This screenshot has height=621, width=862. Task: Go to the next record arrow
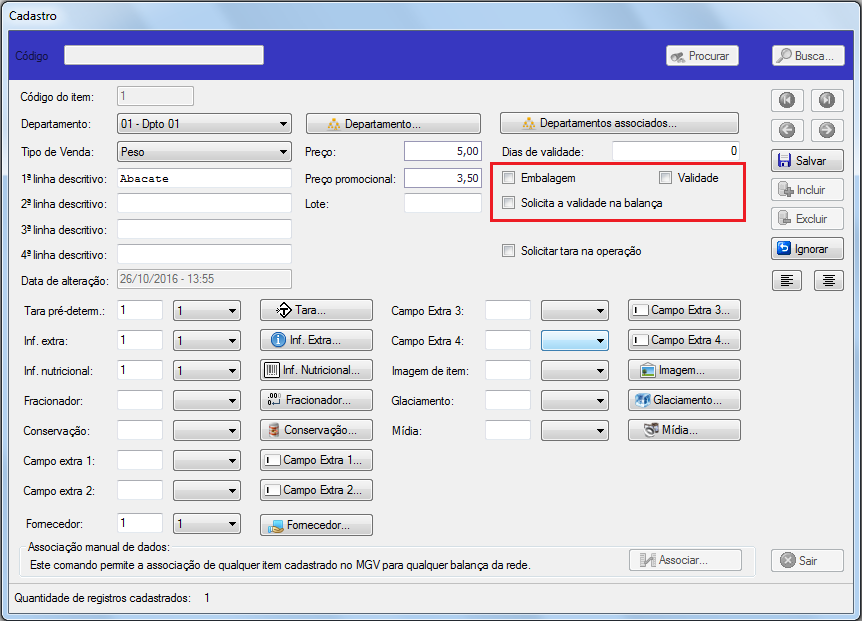pyautogui.click(x=825, y=130)
